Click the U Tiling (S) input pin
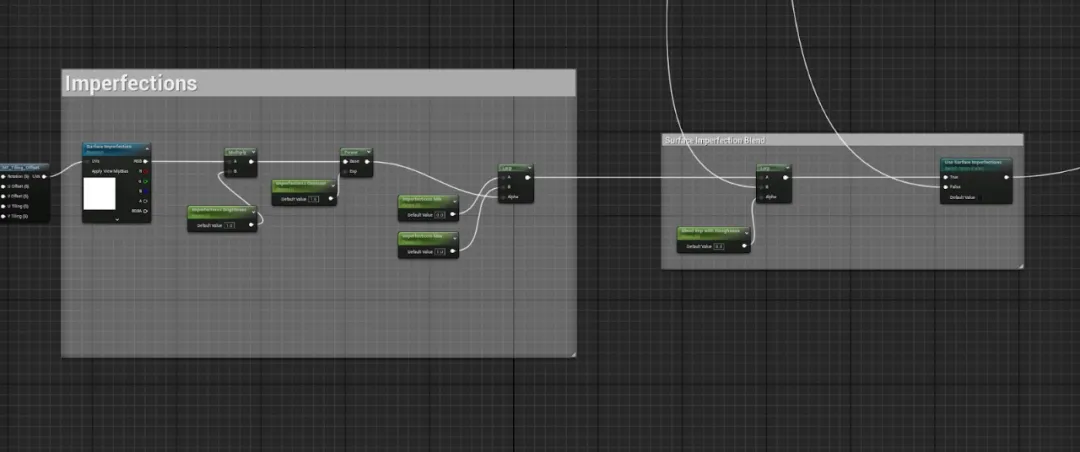 (3, 206)
